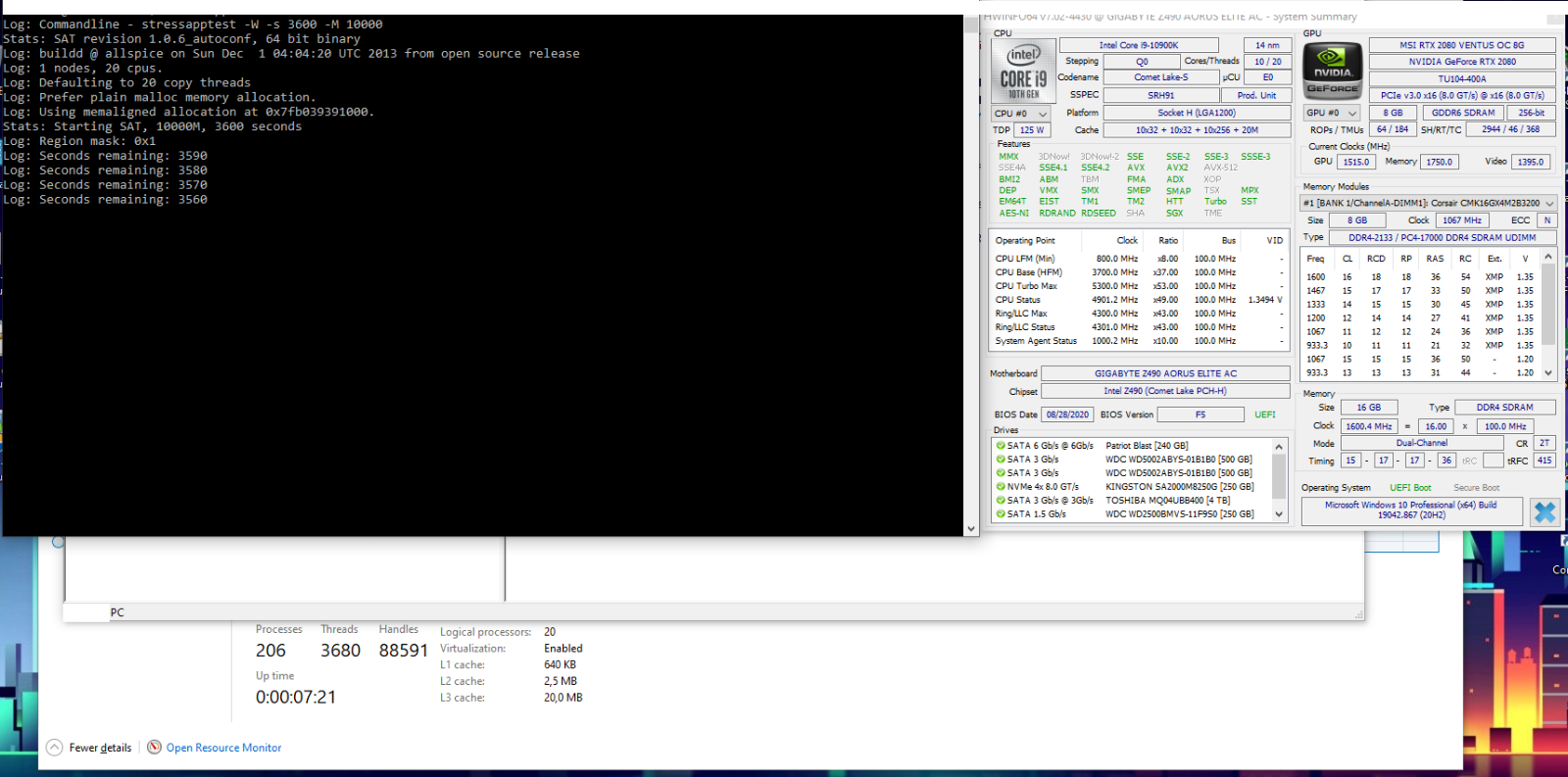Click the Virtualization 'Enabled' value in Task Manager
1568x777 pixels.
coord(563,649)
